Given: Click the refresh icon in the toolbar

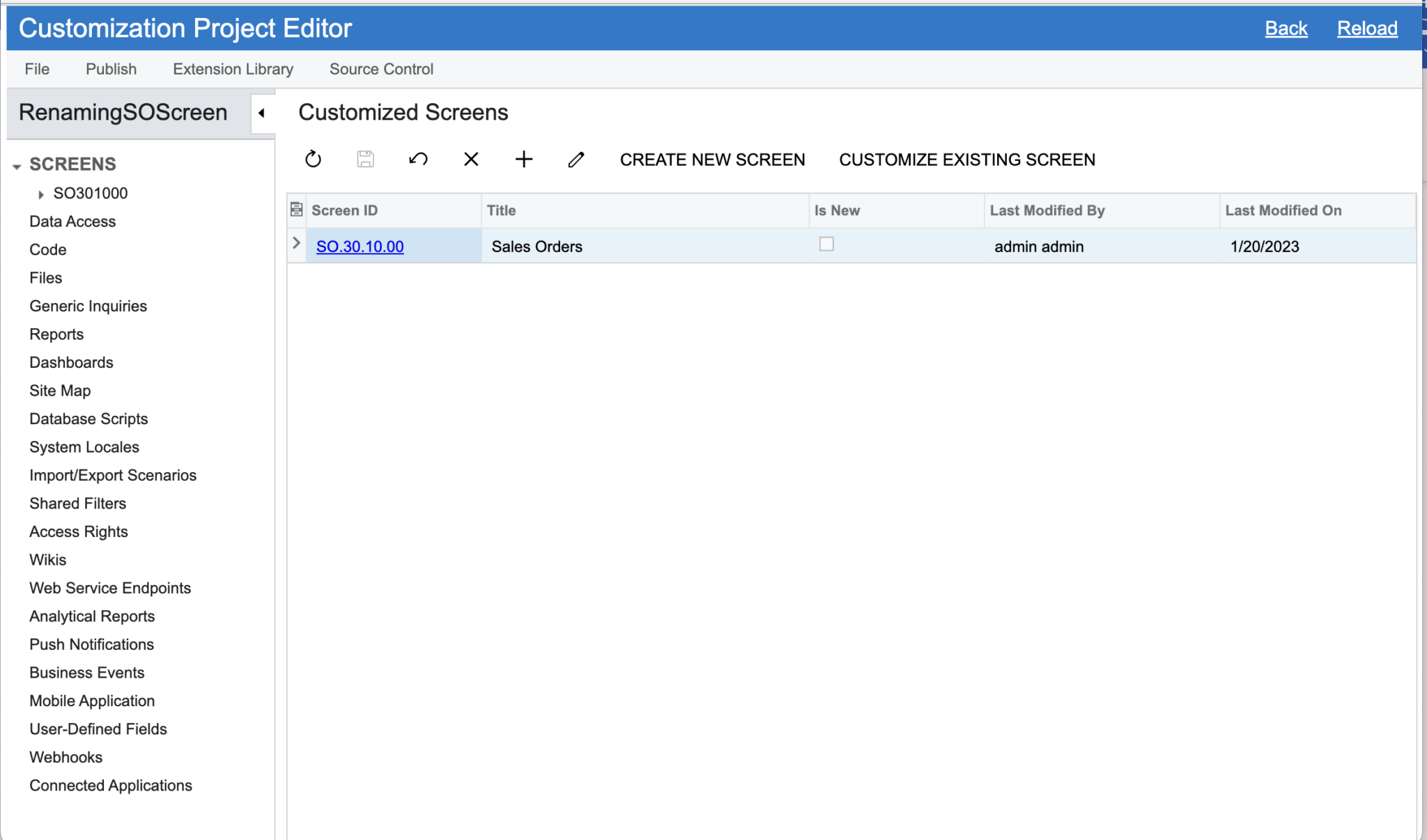Looking at the screenshot, I should tap(313, 160).
